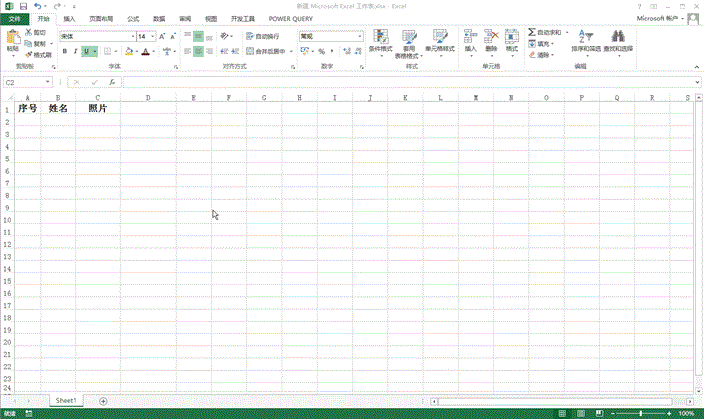Expand the Name Box dropdown showing C2
The width and height of the screenshot is (704, 419).
[x=52, y=82]
